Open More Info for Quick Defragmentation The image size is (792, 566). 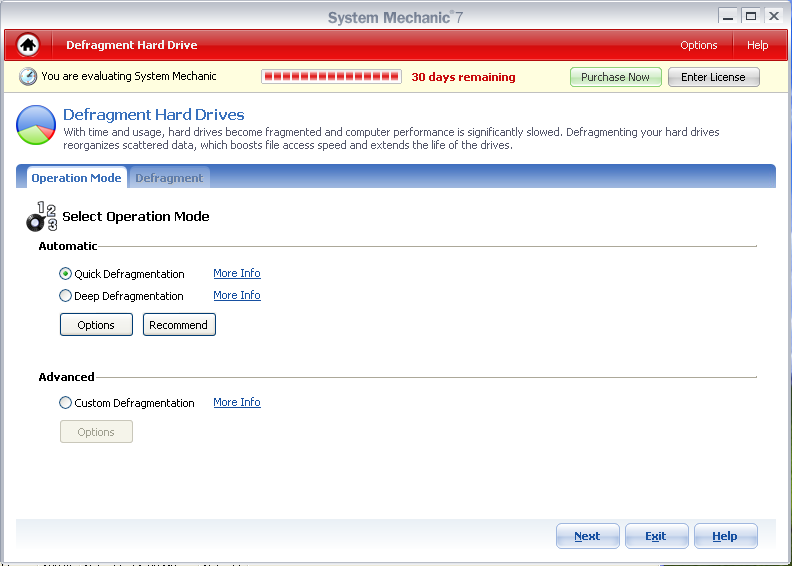pos(237,273)
